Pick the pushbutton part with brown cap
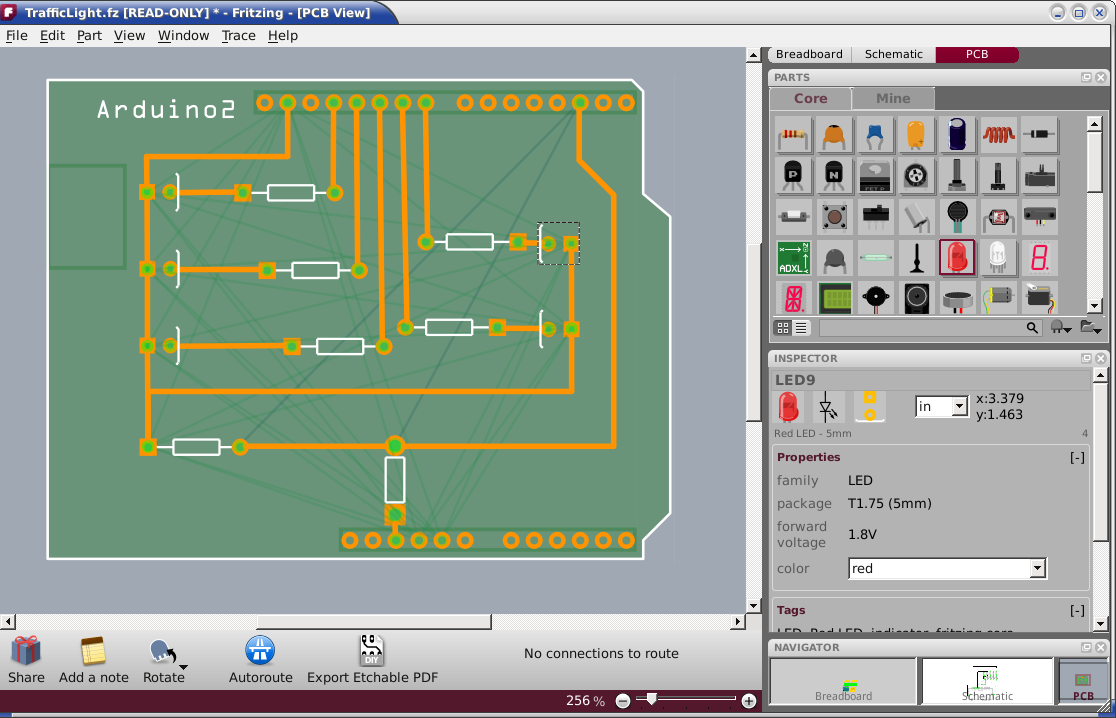The image size is (1116, 718). click(x=834, y=217)
